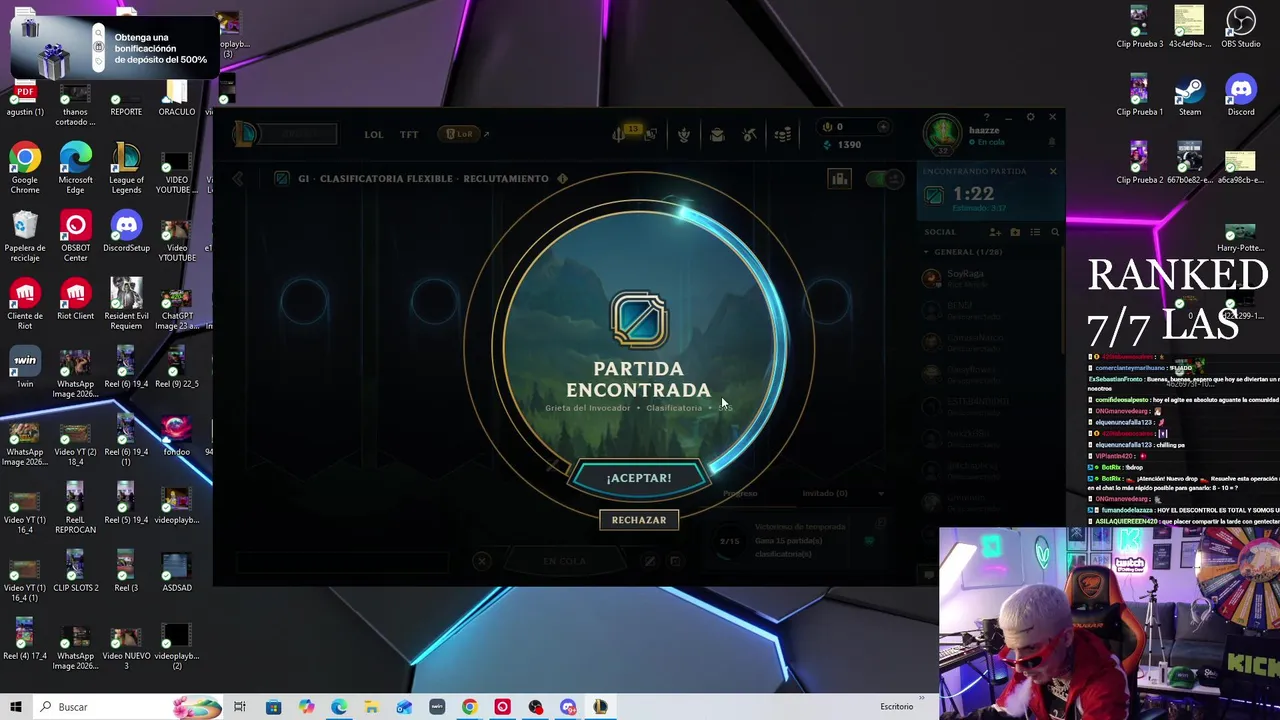Open the Clash trident icon with badge 13
This screenshot has height=720, width=1280.
coord(620,134)
